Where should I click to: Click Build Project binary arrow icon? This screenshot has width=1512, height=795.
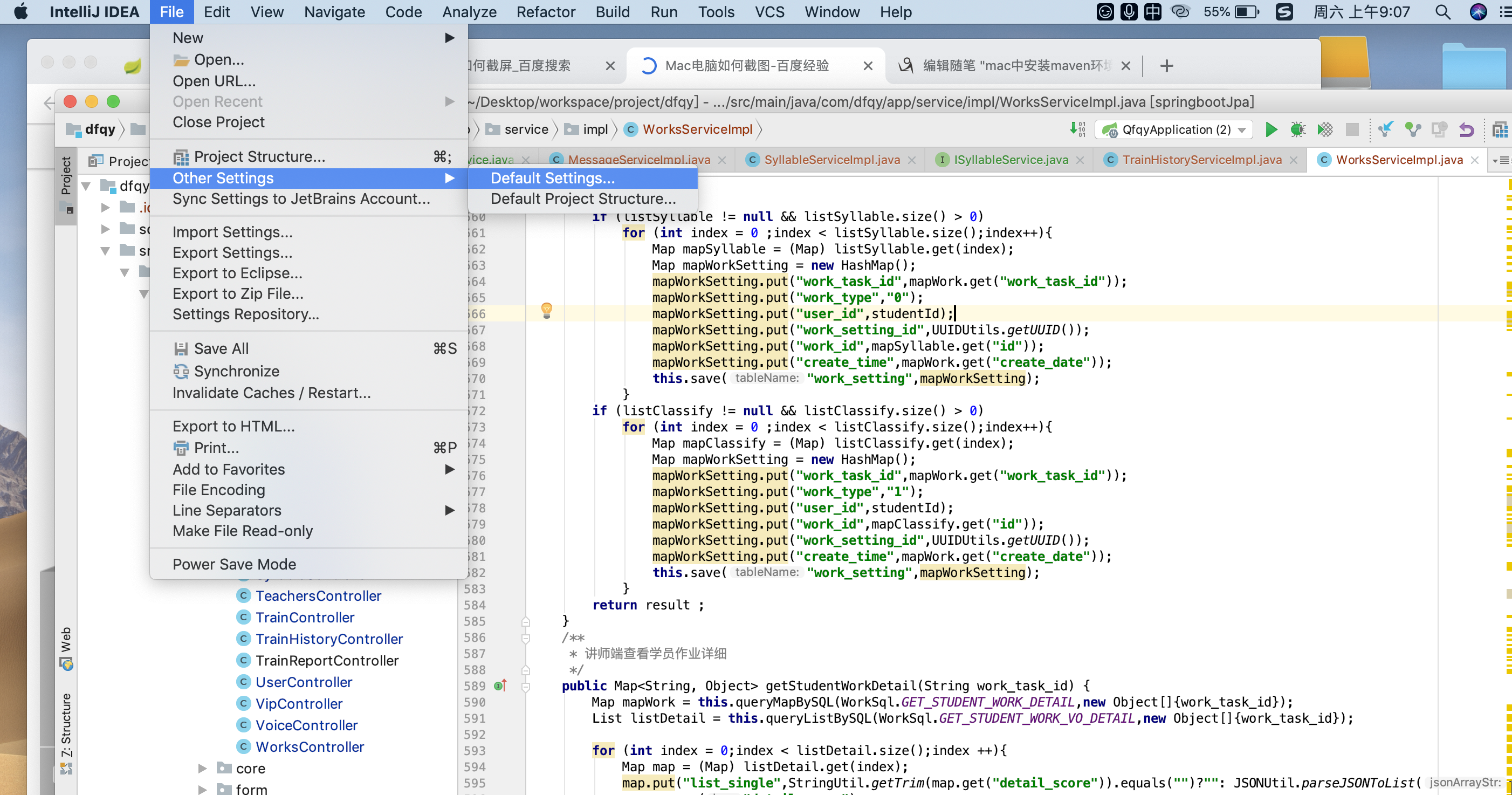(1077, 129)
